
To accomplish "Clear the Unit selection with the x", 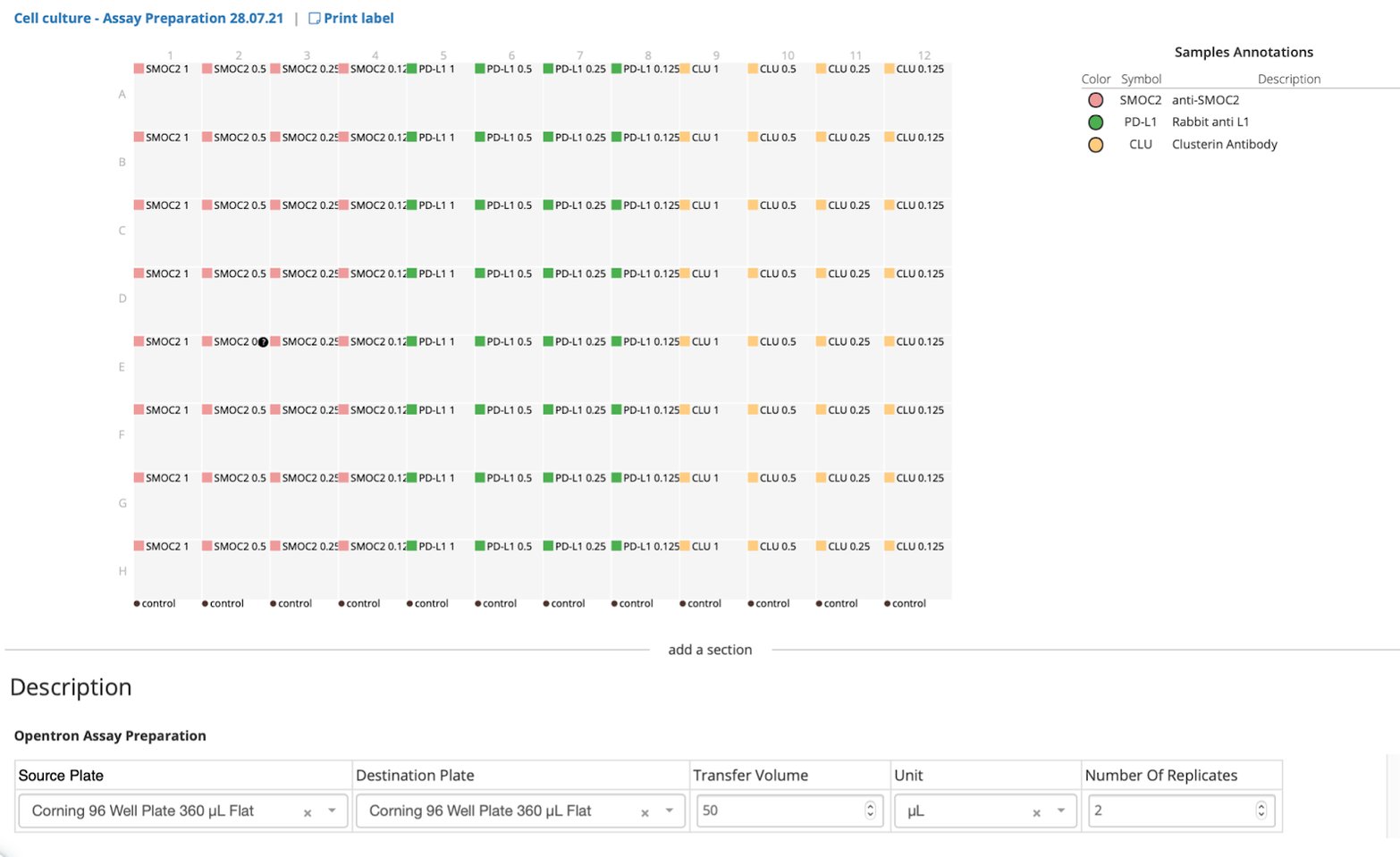I will [x=1035, y=812].
